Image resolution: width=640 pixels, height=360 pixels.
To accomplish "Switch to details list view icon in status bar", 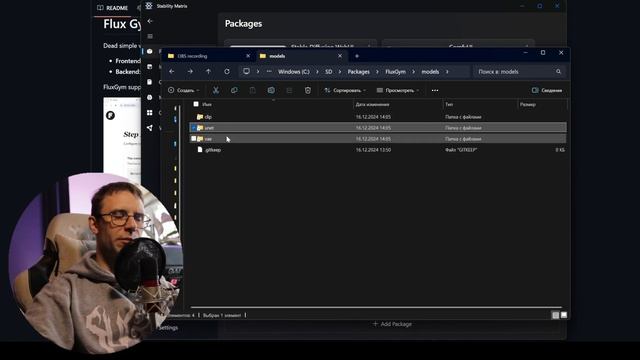I will [x=556, y=315].
